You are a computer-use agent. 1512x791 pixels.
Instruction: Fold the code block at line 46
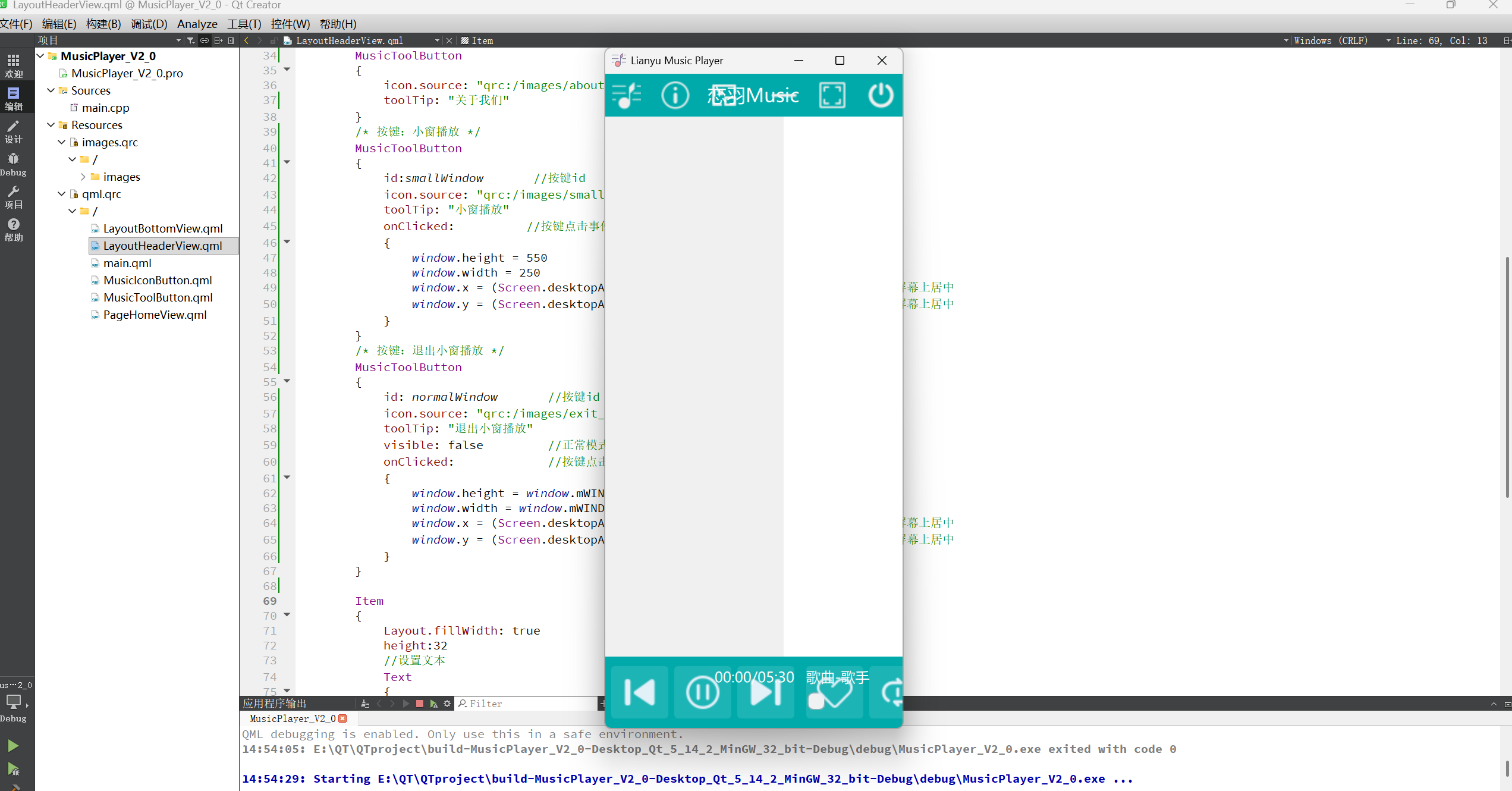pyautogui.click(x=287, y=242)
